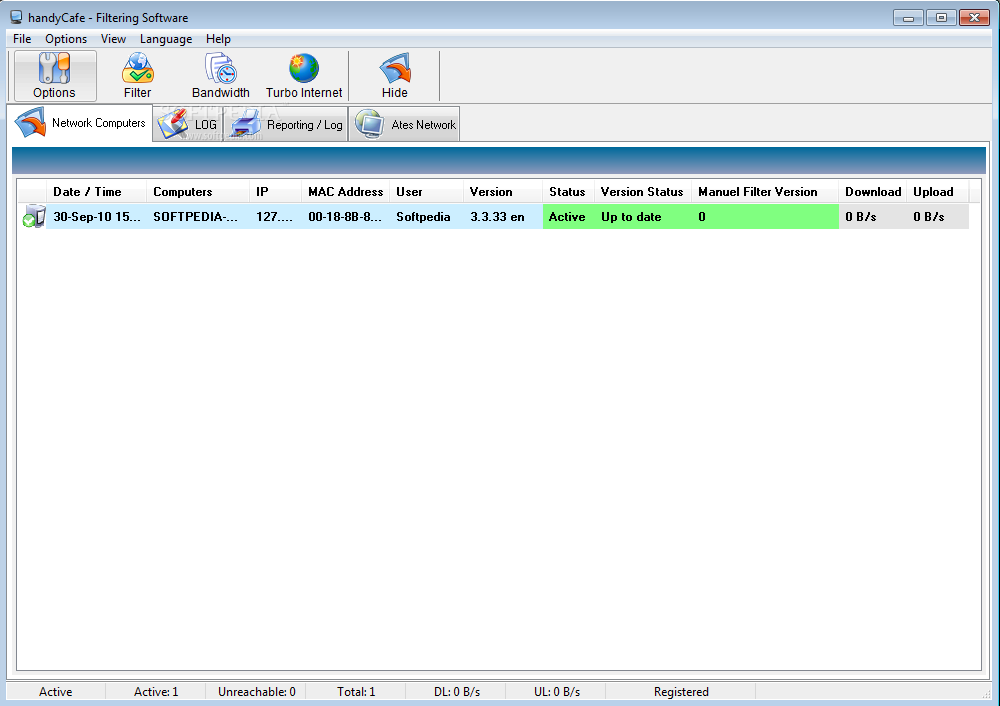Sort by the Download column header
The height and width of the screenshot is (706, 1000).
[872, 191]
